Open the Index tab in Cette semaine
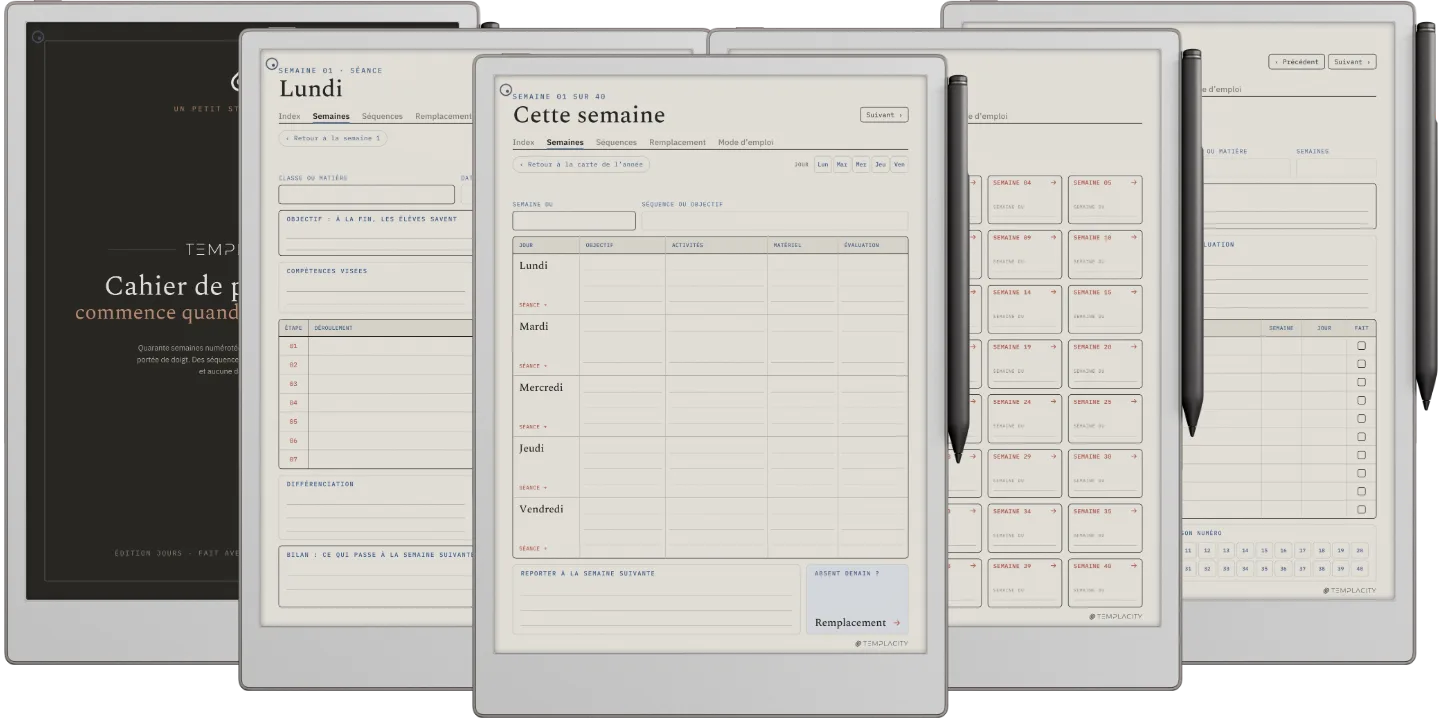Screen dimensions: 1440x718 [x=524, y=143]
